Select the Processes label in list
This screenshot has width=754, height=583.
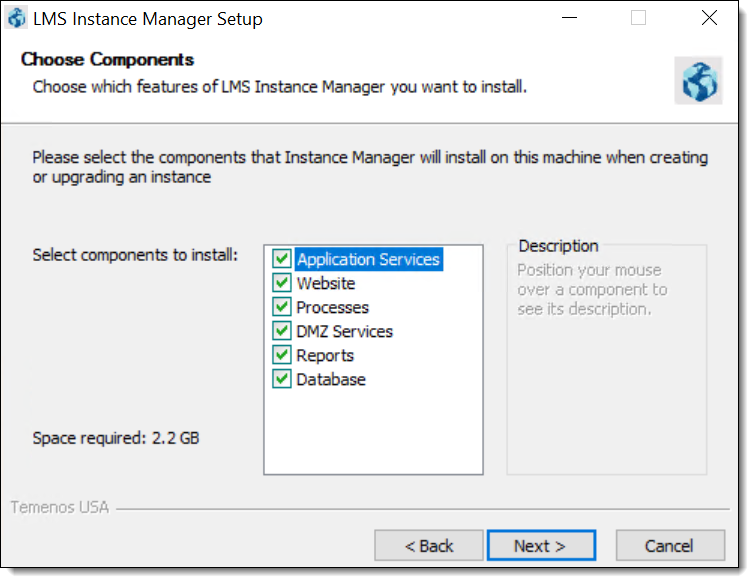[x=333, y=307]
